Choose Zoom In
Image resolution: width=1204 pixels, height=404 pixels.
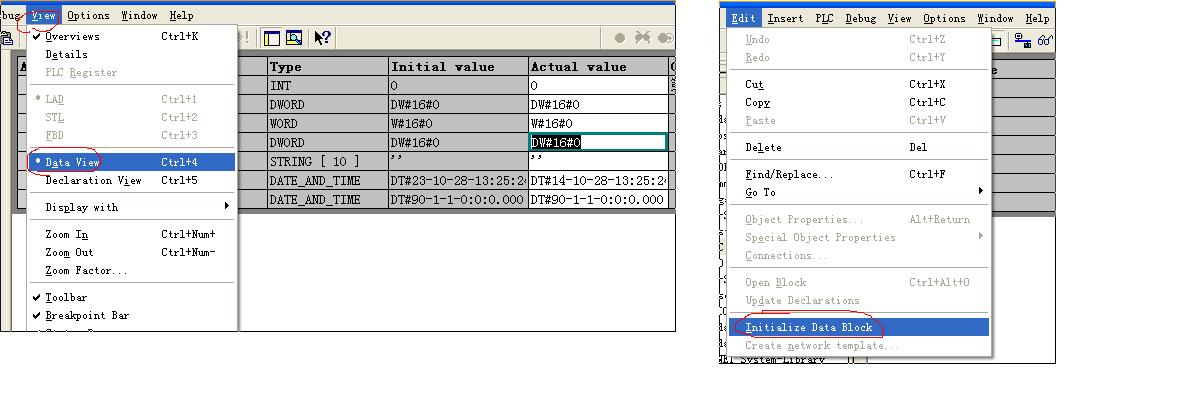coord(131,234)
